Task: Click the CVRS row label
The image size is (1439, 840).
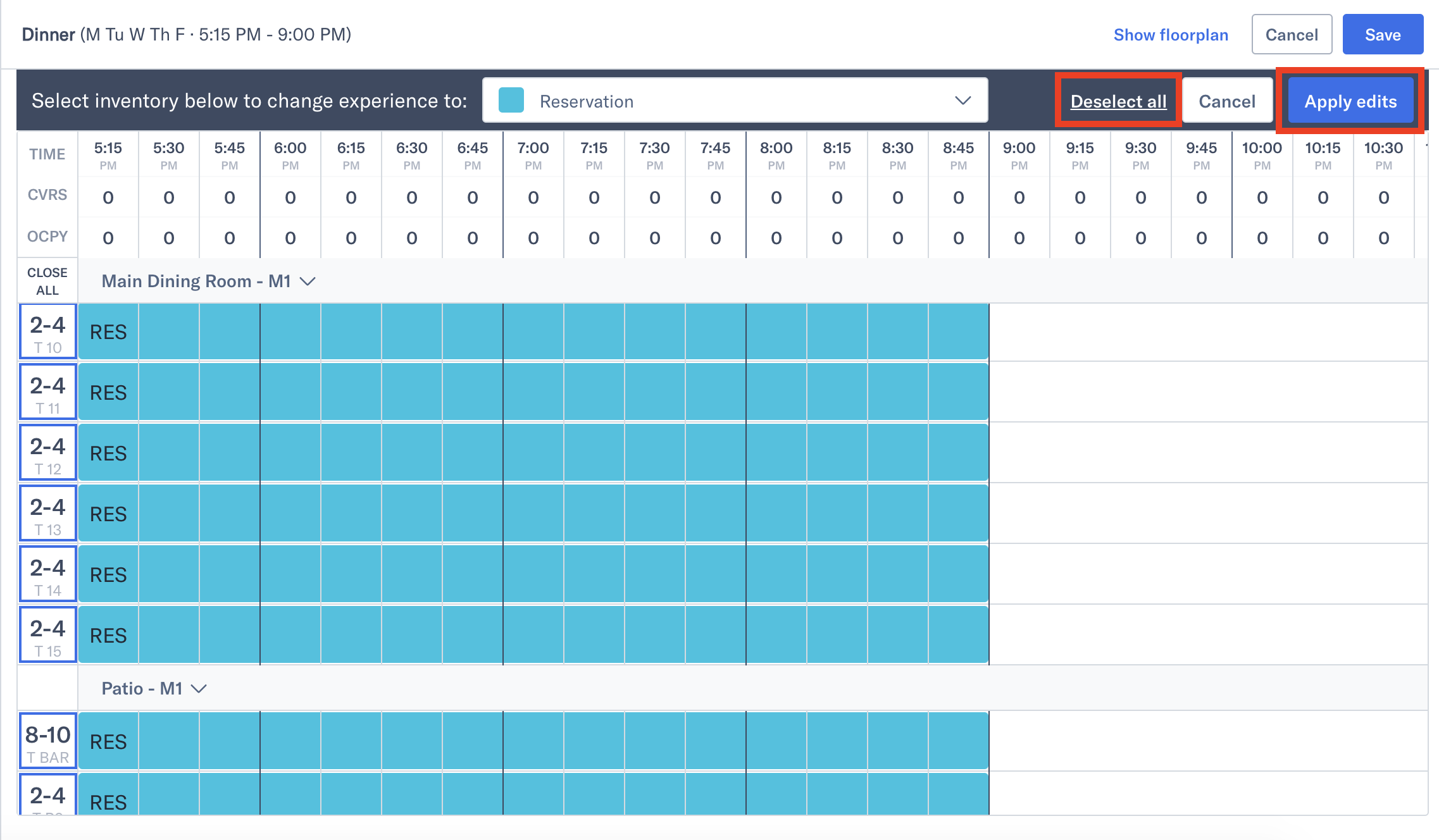Action: click(x=46, y=195)
